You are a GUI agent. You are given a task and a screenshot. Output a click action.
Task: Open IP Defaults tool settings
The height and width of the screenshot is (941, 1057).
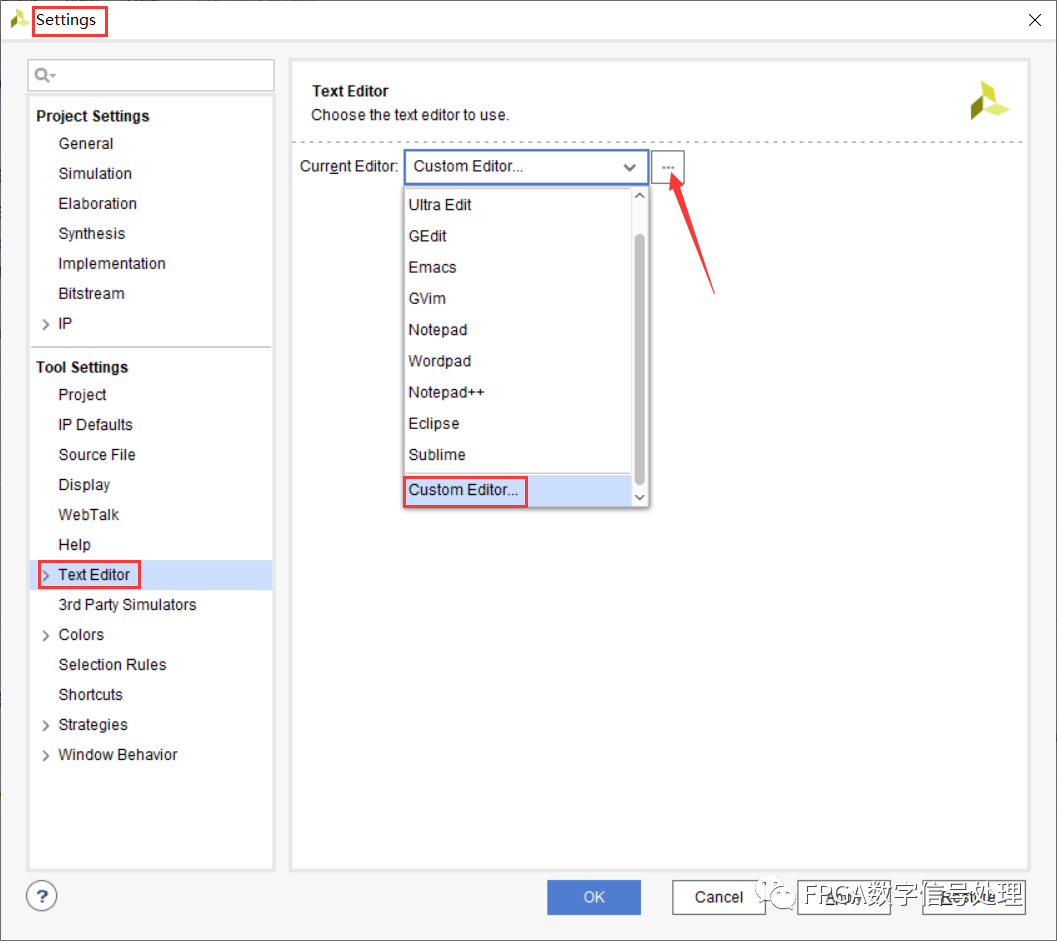pyautogui.click(x=96, y=425)
